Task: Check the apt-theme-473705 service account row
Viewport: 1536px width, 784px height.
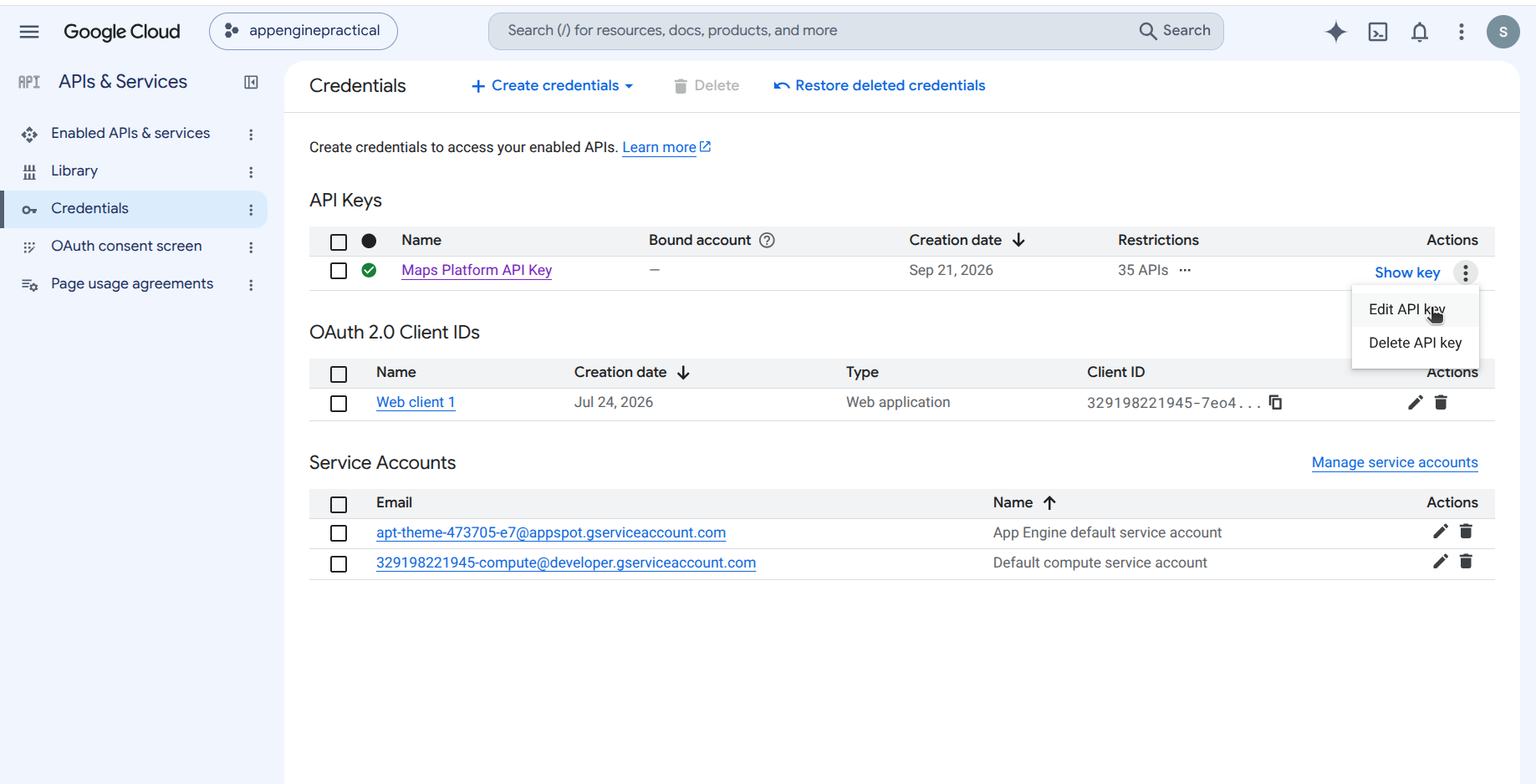Action: coord(339,533)
